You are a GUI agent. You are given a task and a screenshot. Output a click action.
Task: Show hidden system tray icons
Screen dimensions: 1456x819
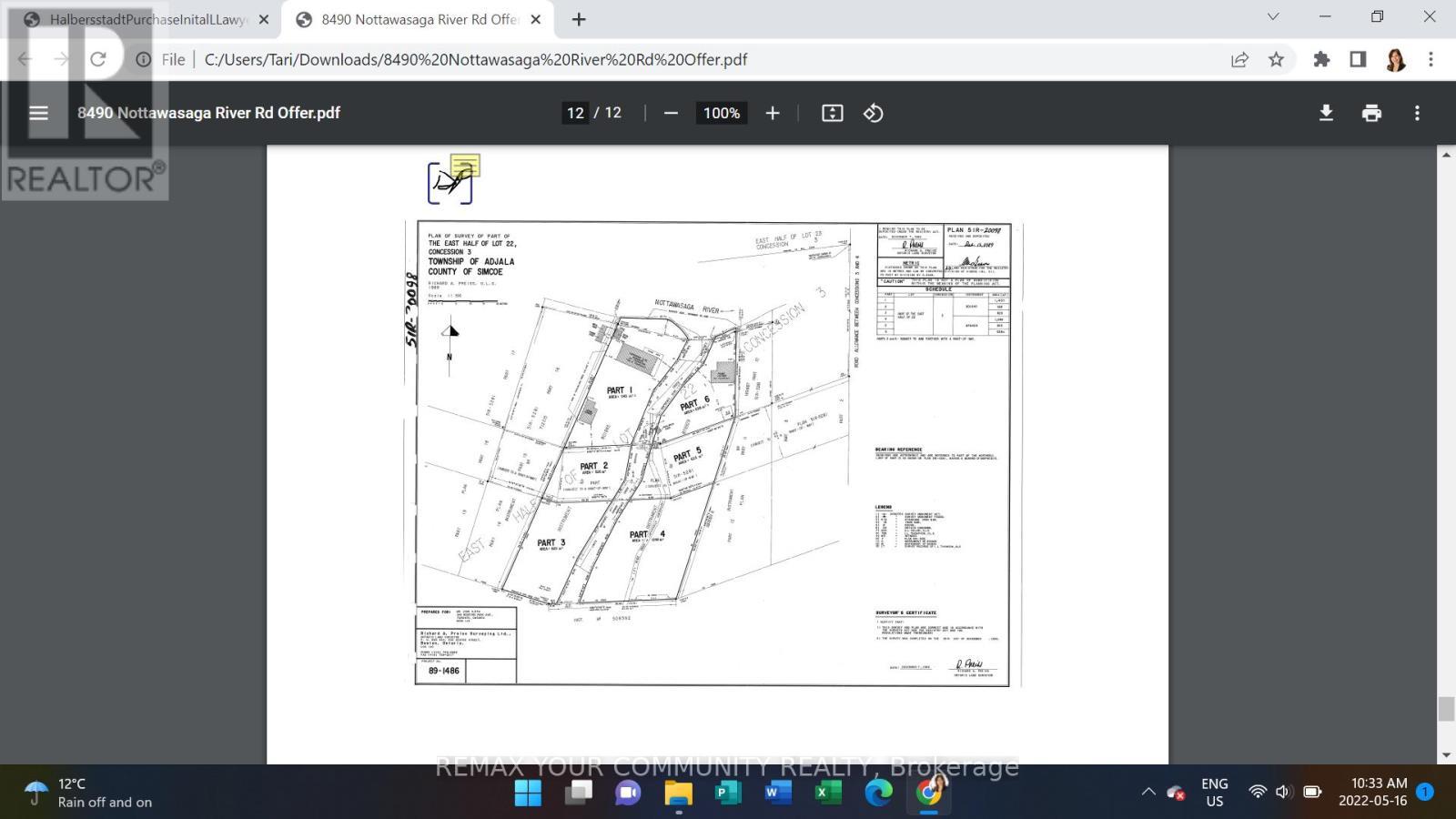click(1148, 792)
